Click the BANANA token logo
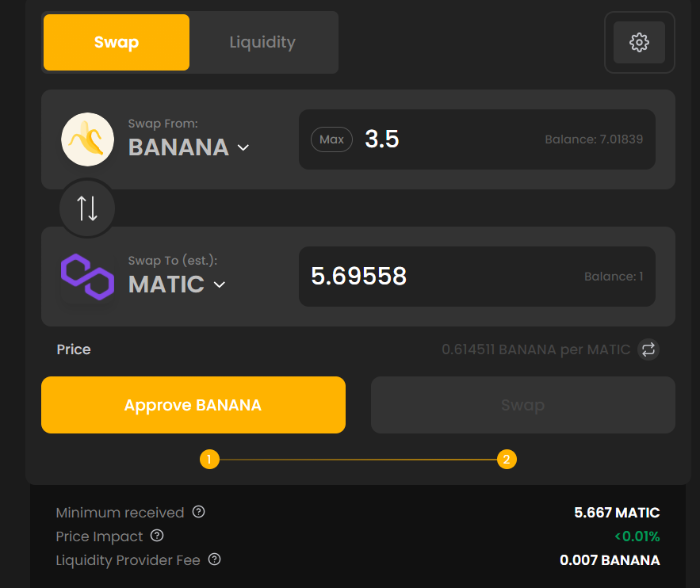The image size is (700, 588). pos(88,139)
